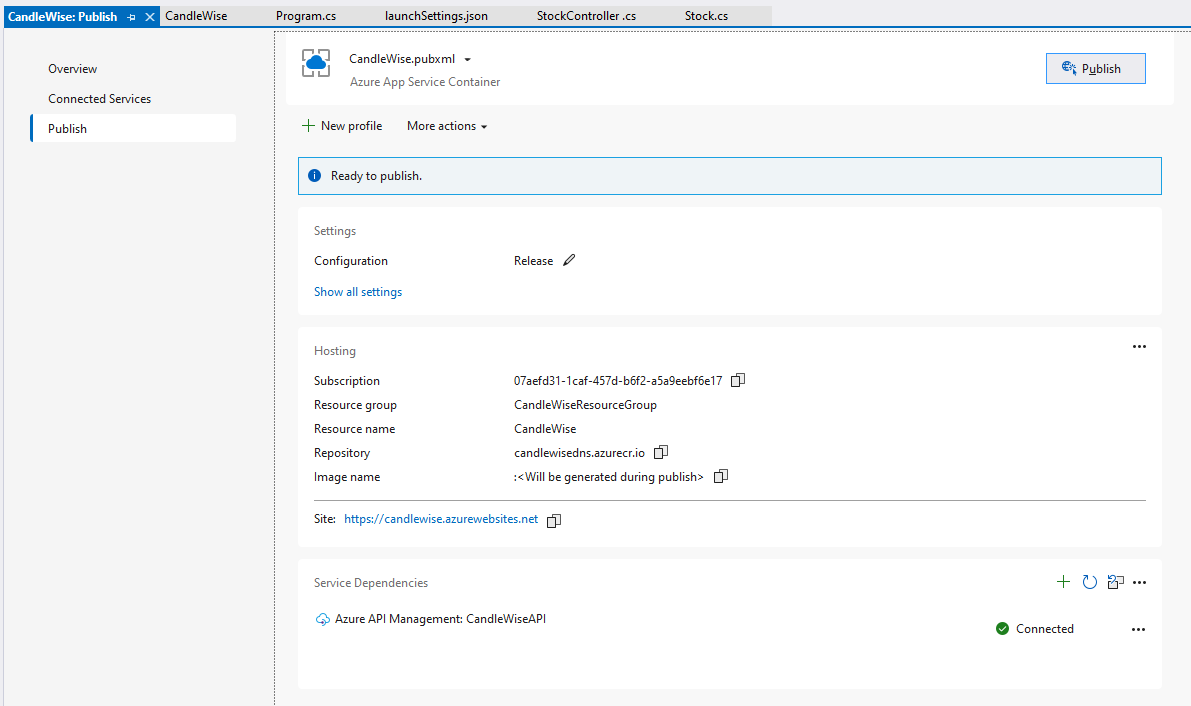Open the candlewise.azurewebsites.net site link
The width and height of the screenshot is (1191, 706).
[x=441, y=519]
